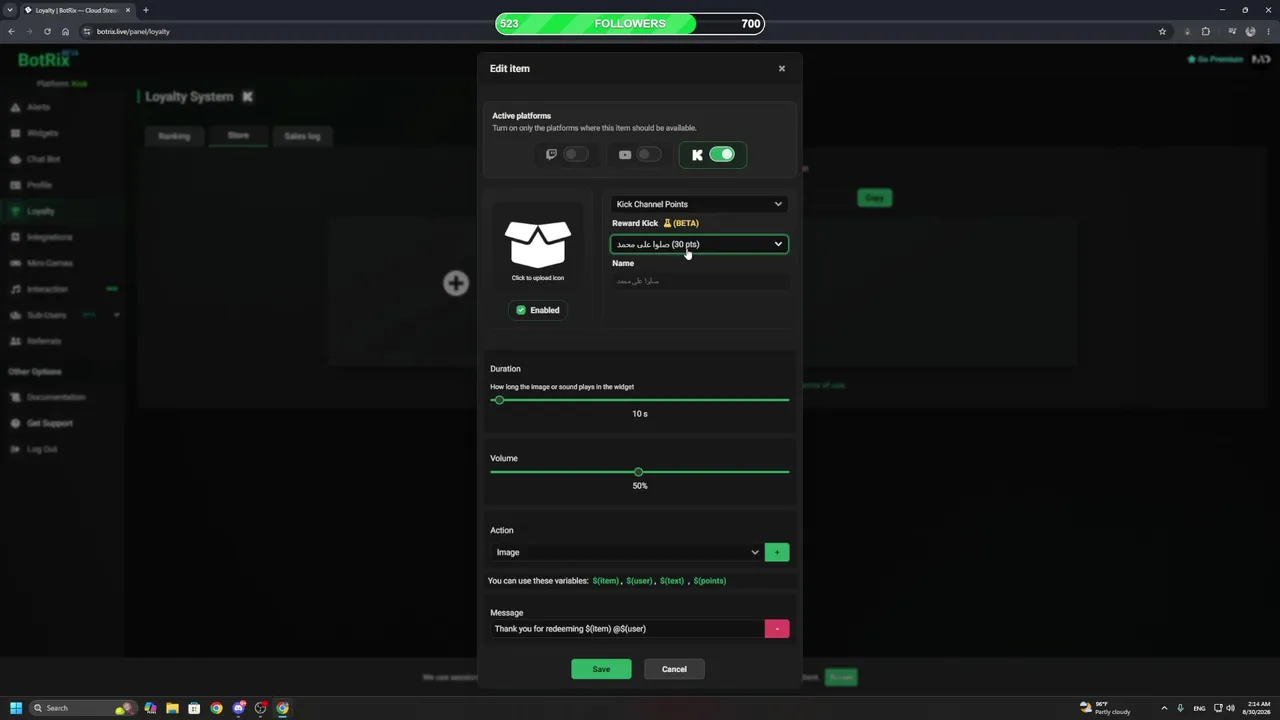Viewport: 1280px width, 720px height.
Task: Click the add item plus circle
Action: (456, 283)
